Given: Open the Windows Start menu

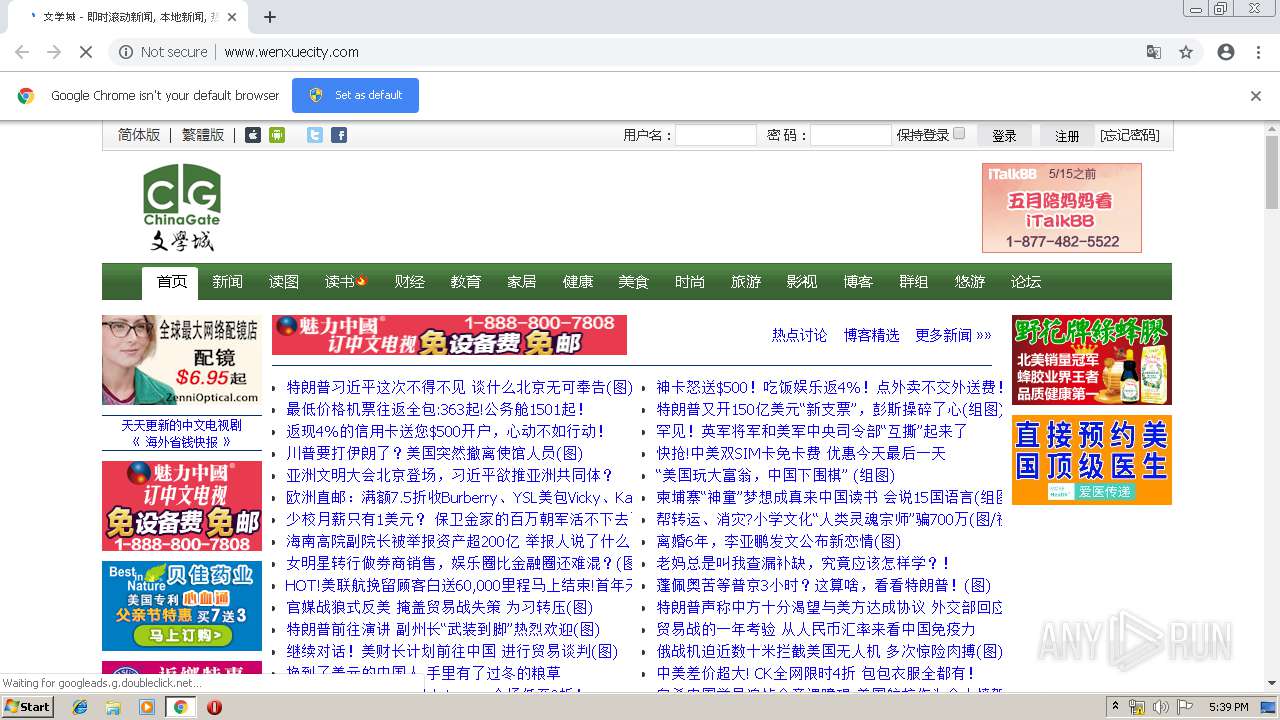Looking at the screenshot, I should tap(27, 707).
